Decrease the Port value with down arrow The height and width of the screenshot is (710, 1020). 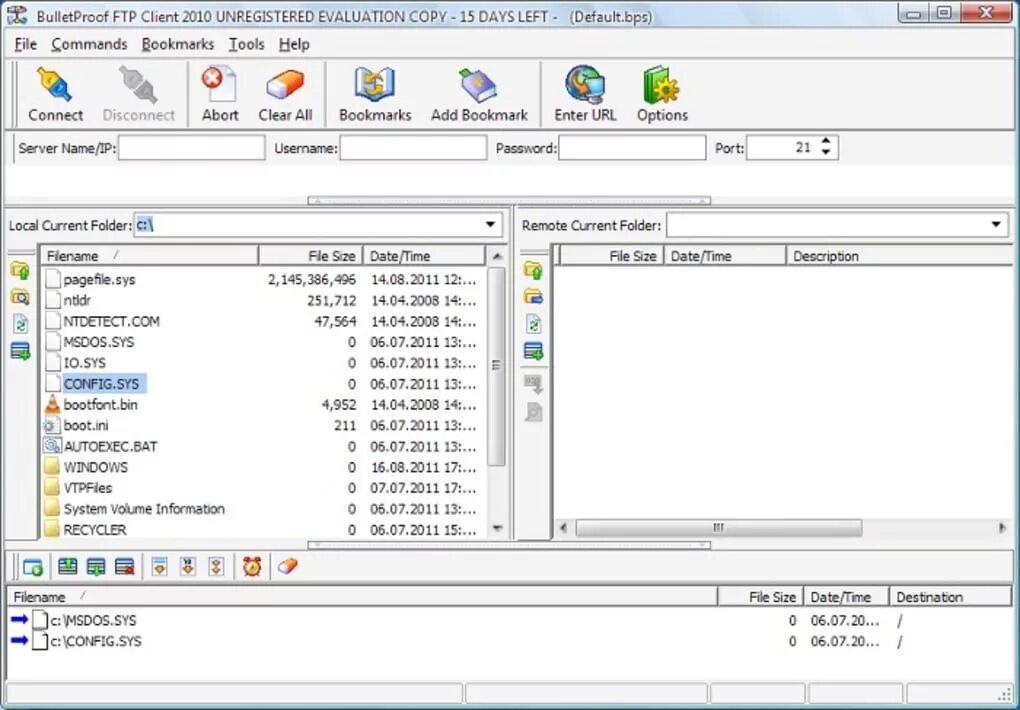pos(825,152)
